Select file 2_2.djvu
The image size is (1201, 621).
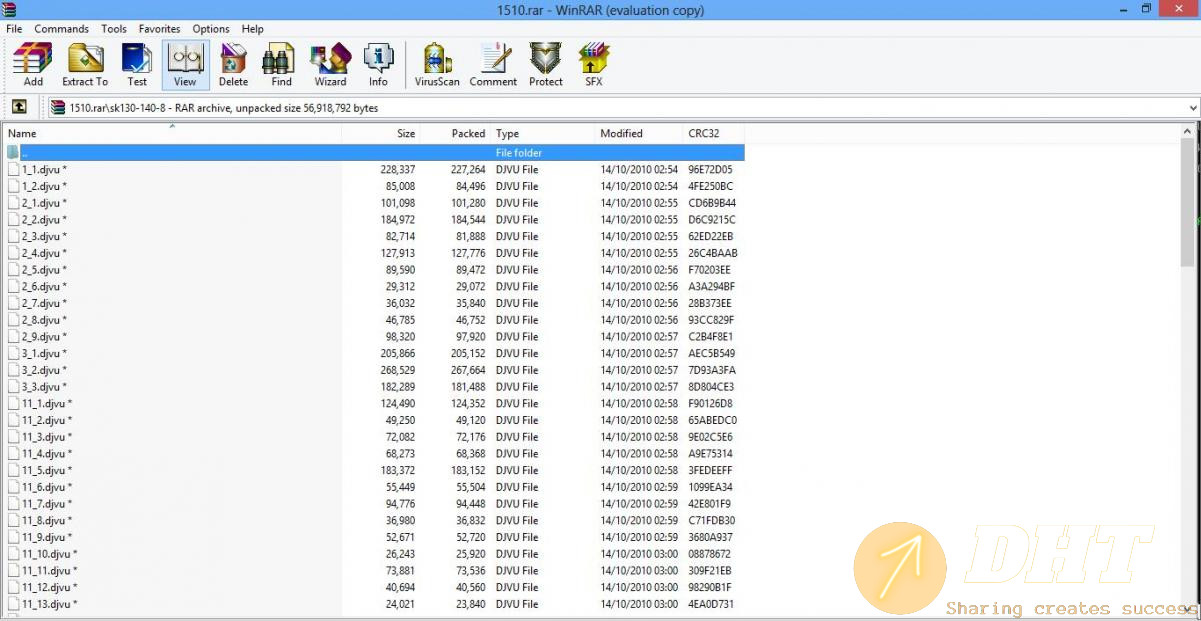point(44,220)
